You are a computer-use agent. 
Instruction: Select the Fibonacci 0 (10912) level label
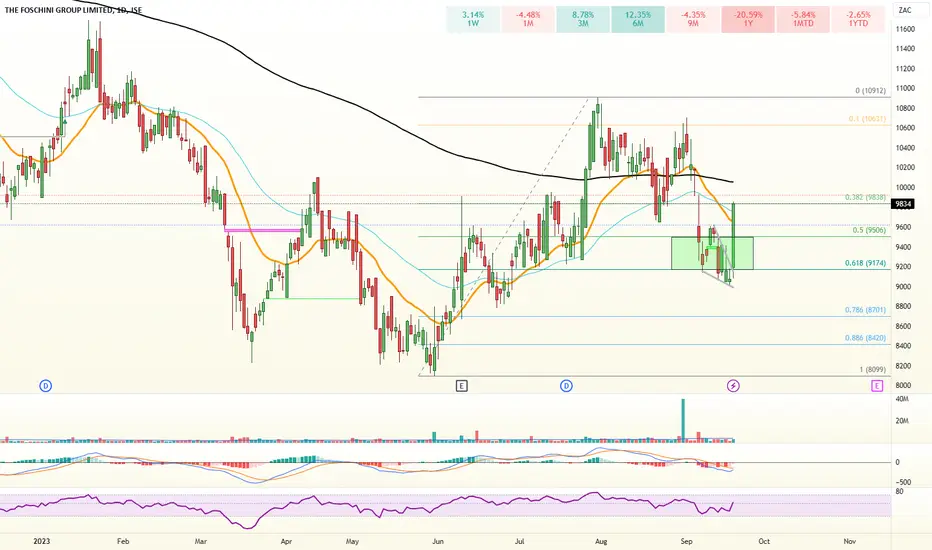tap(871, 91)
